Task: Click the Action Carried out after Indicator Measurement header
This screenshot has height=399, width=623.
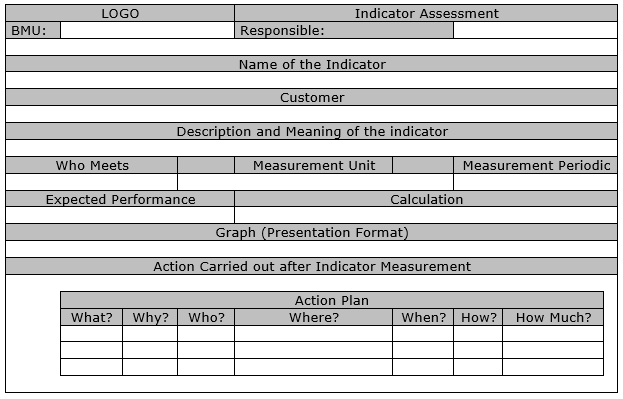Action: pos(312,266)
